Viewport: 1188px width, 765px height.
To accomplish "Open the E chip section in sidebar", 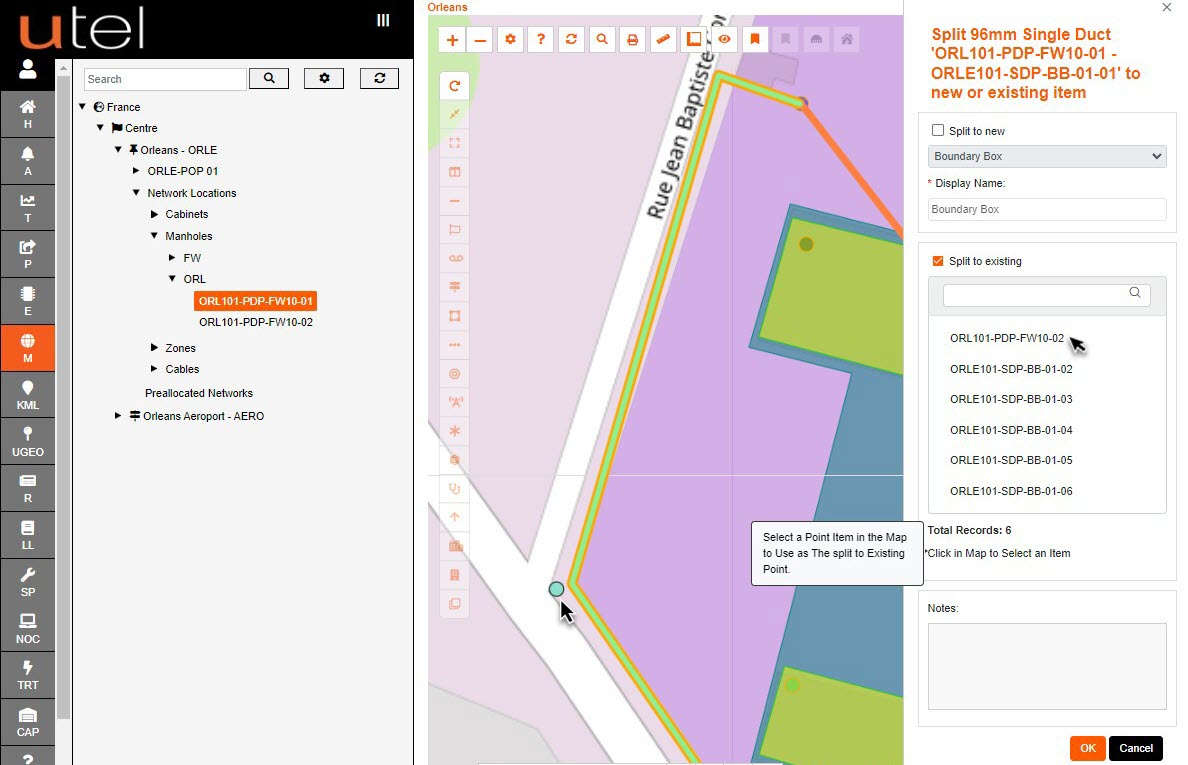I will coord(28,301).
